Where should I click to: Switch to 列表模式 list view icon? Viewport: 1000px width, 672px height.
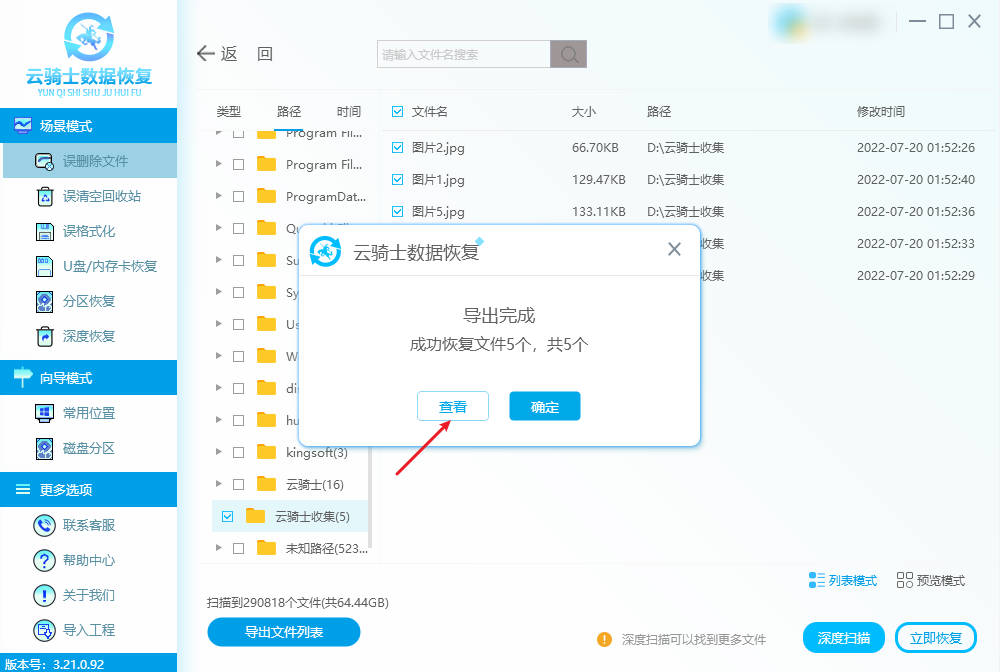coord(816,580)
